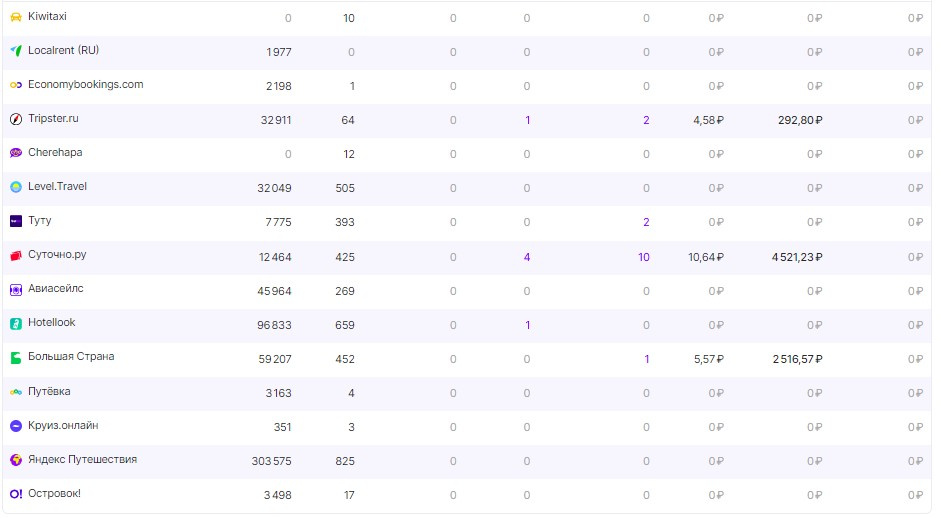Click purple value 10 in Суточно.ру row
The height and width of the screenshot is (518, 941).
644,257
